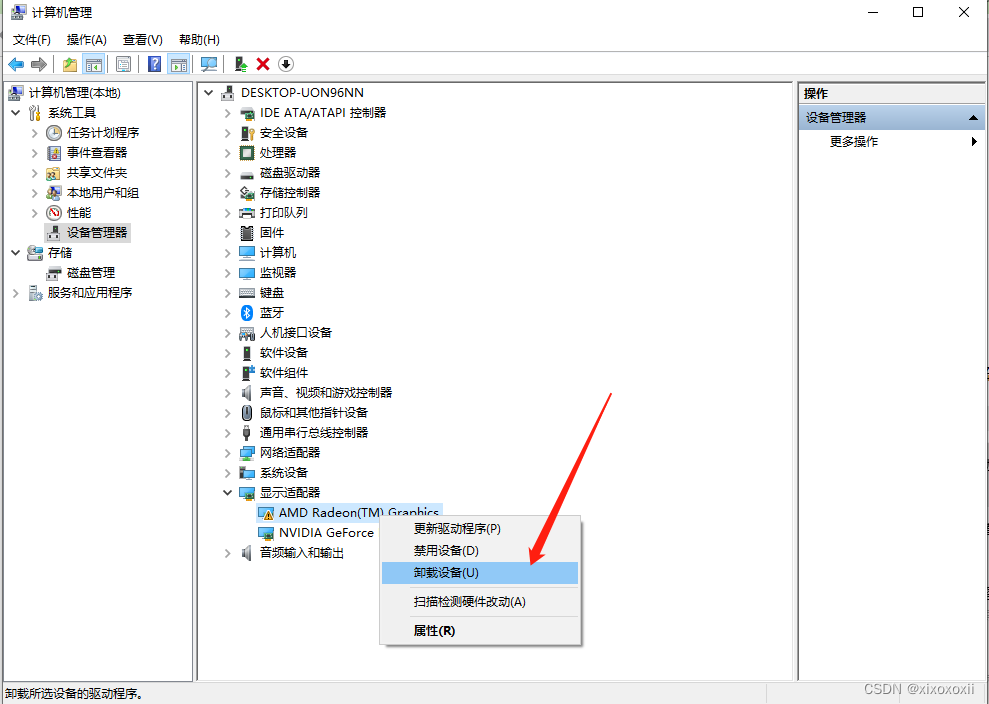
Task: Select 共享文件夹 in left tree
Action: (97, 173)
